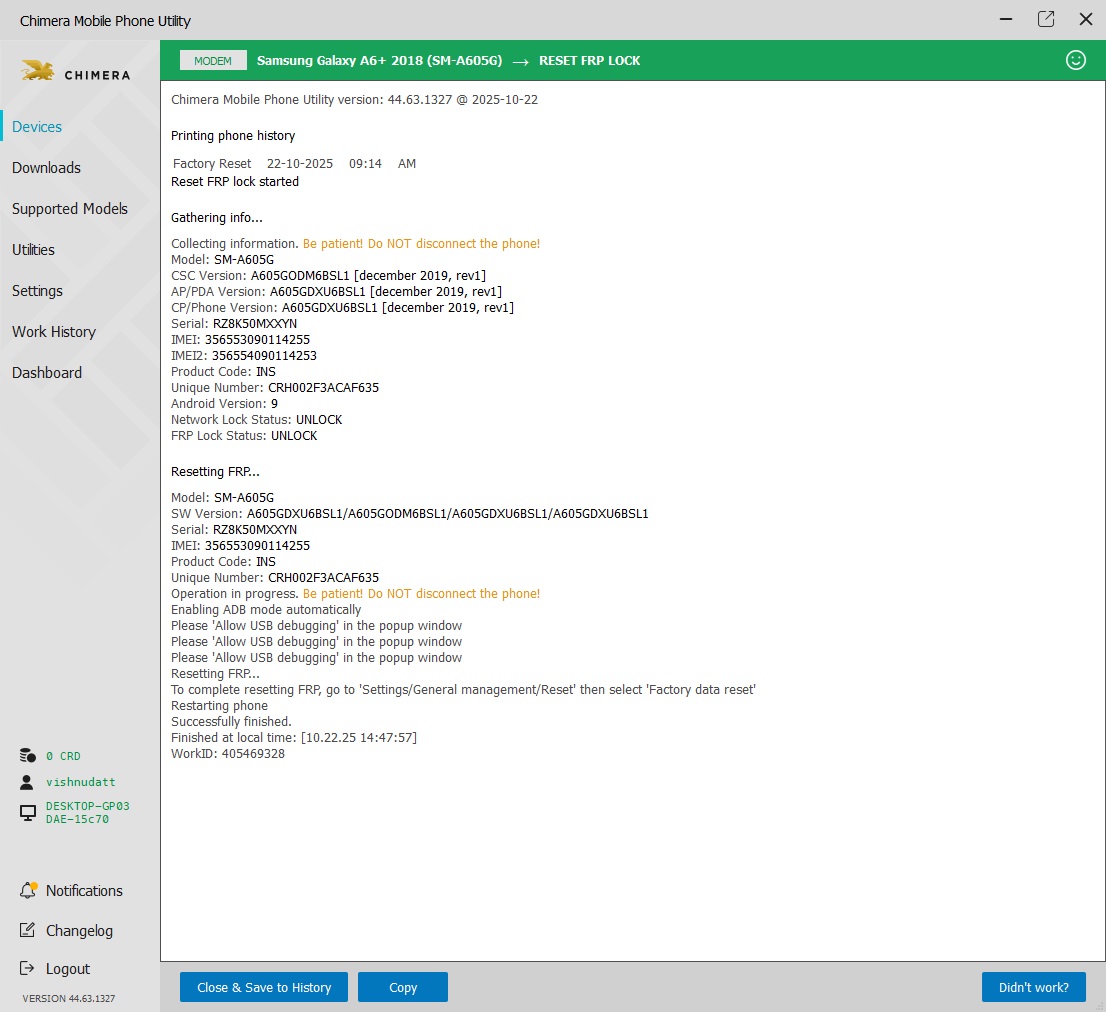Click the CP/Phone Version line
This screenshot has height=1012, width=1106.
(342, 307)
